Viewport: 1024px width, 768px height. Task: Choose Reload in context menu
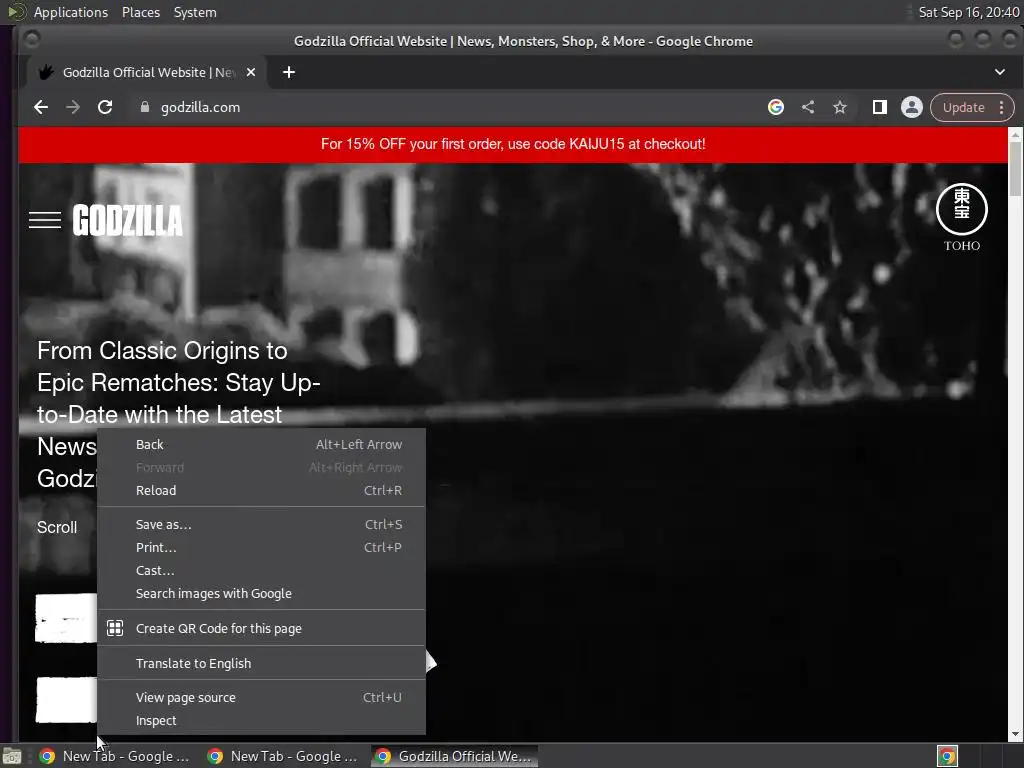click(261, 490)
